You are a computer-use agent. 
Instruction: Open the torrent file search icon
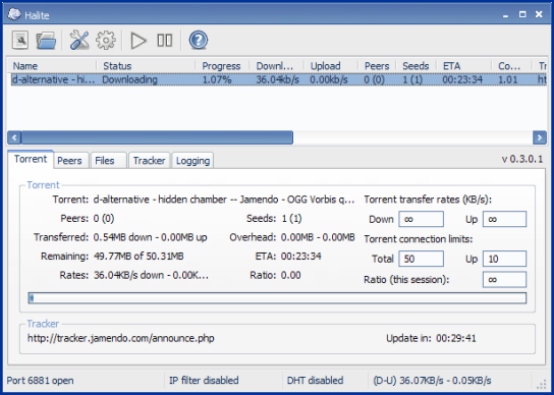20,40
